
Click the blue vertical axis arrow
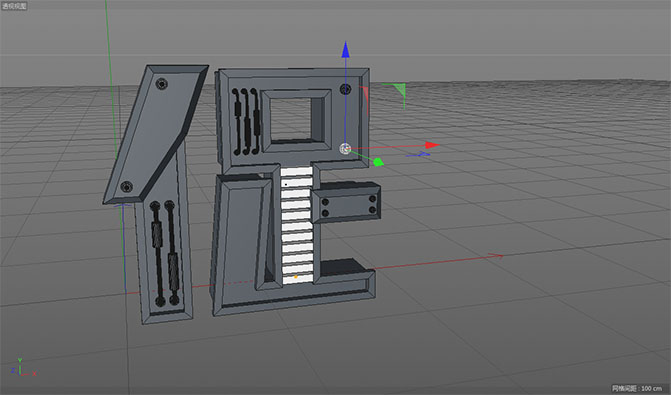pos(345,50)
